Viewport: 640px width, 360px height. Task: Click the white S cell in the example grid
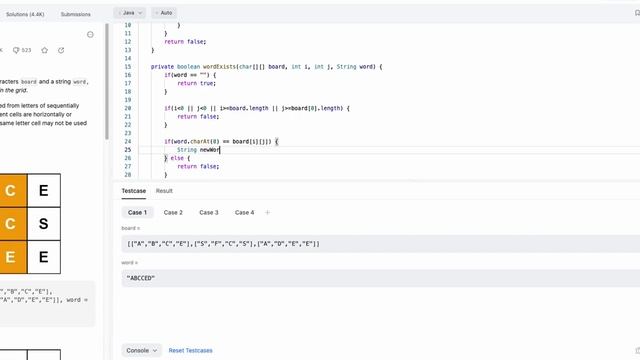coord(44,224)
